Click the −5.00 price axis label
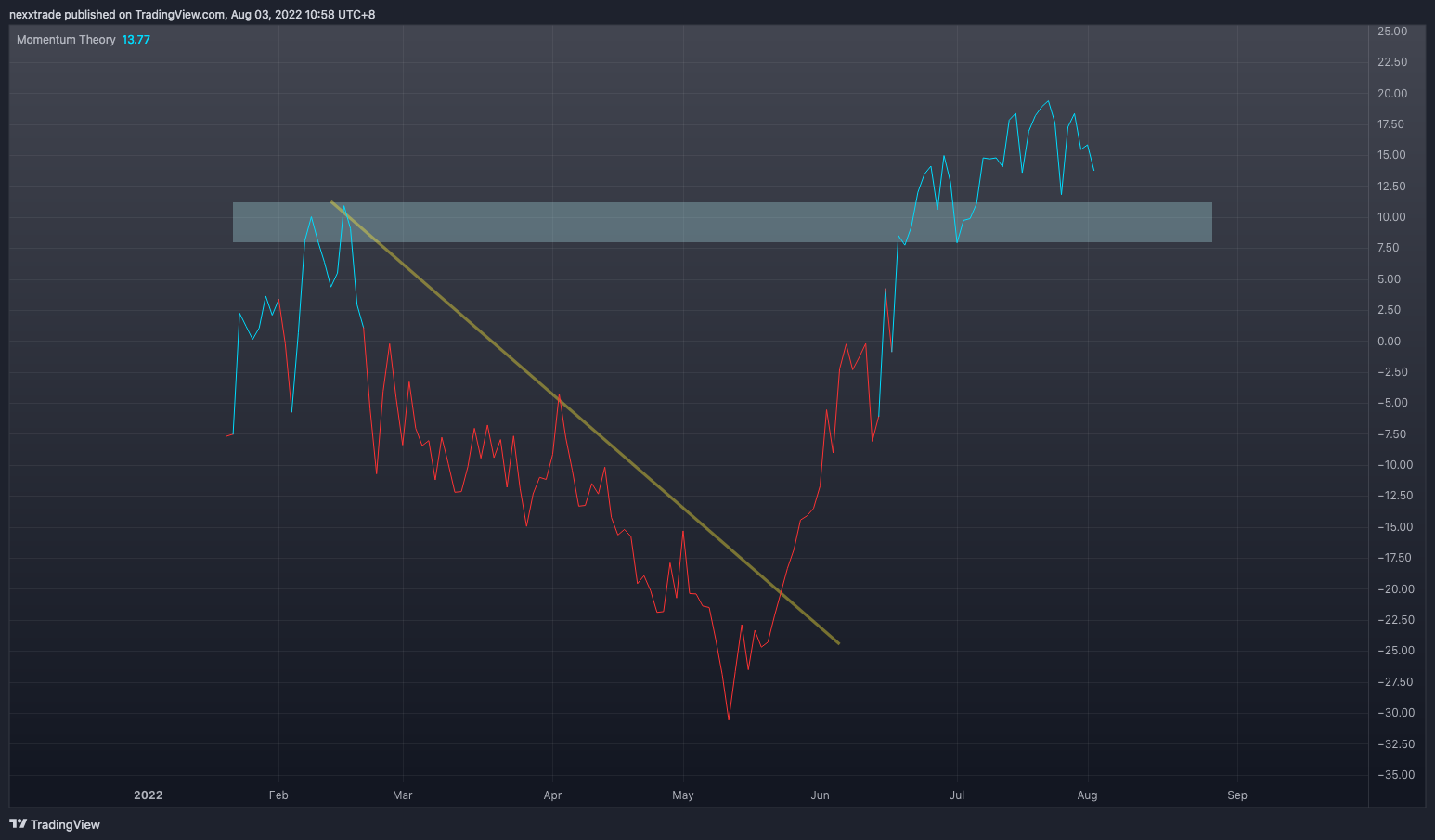Viewport: 1435px width, 840px height. click(1392, 403)
